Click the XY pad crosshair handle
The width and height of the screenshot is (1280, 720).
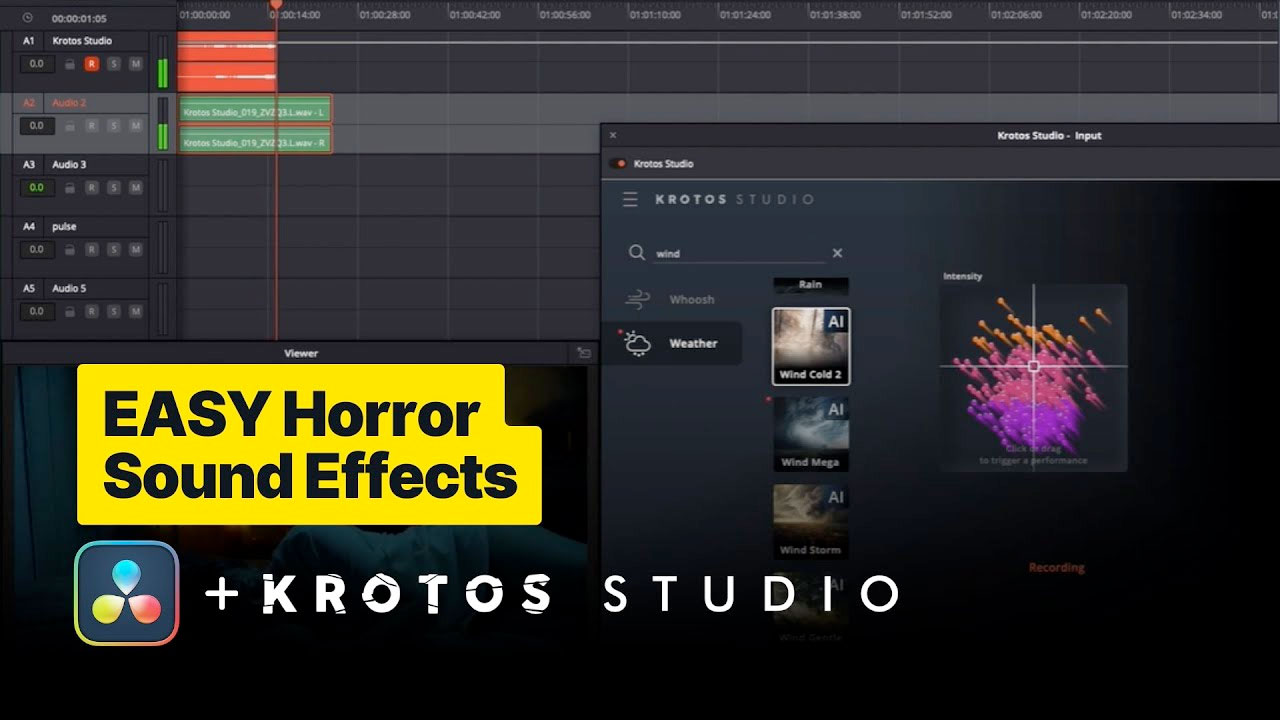1034,366
